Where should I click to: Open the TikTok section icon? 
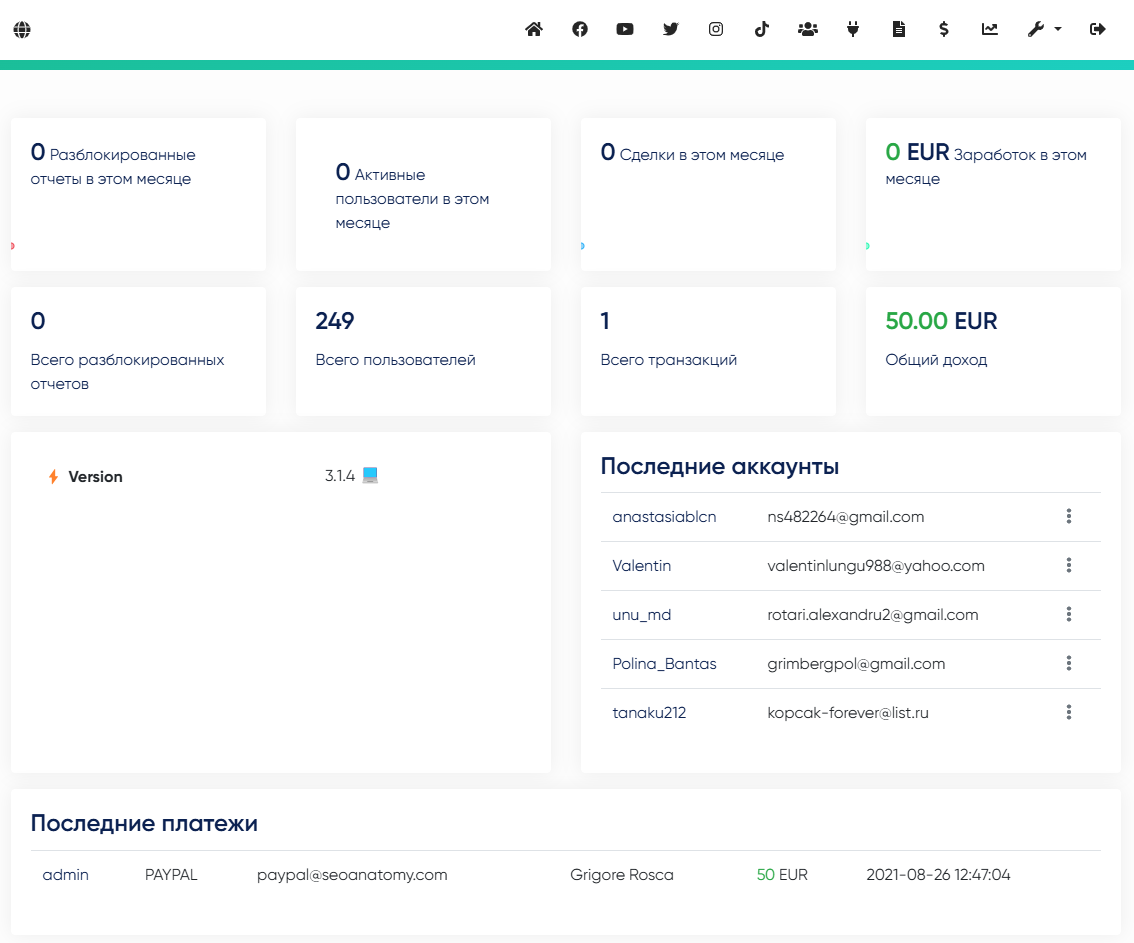(x=762, y=29)
